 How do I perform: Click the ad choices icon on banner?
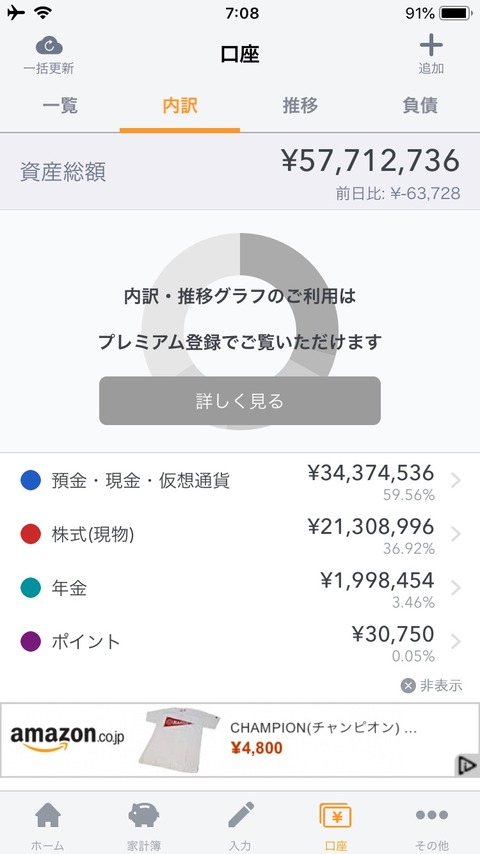coord(467,766)
